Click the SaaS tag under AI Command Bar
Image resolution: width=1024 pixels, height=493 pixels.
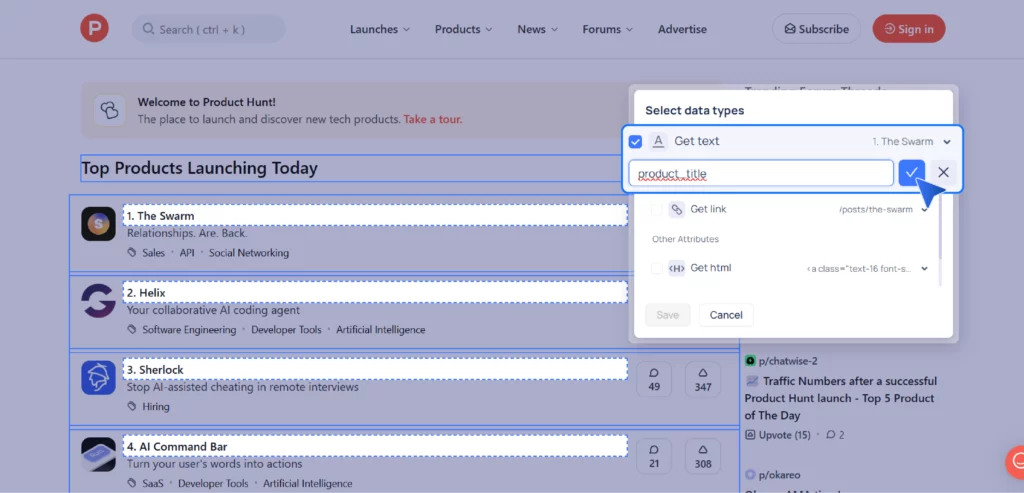pos(153,483)
